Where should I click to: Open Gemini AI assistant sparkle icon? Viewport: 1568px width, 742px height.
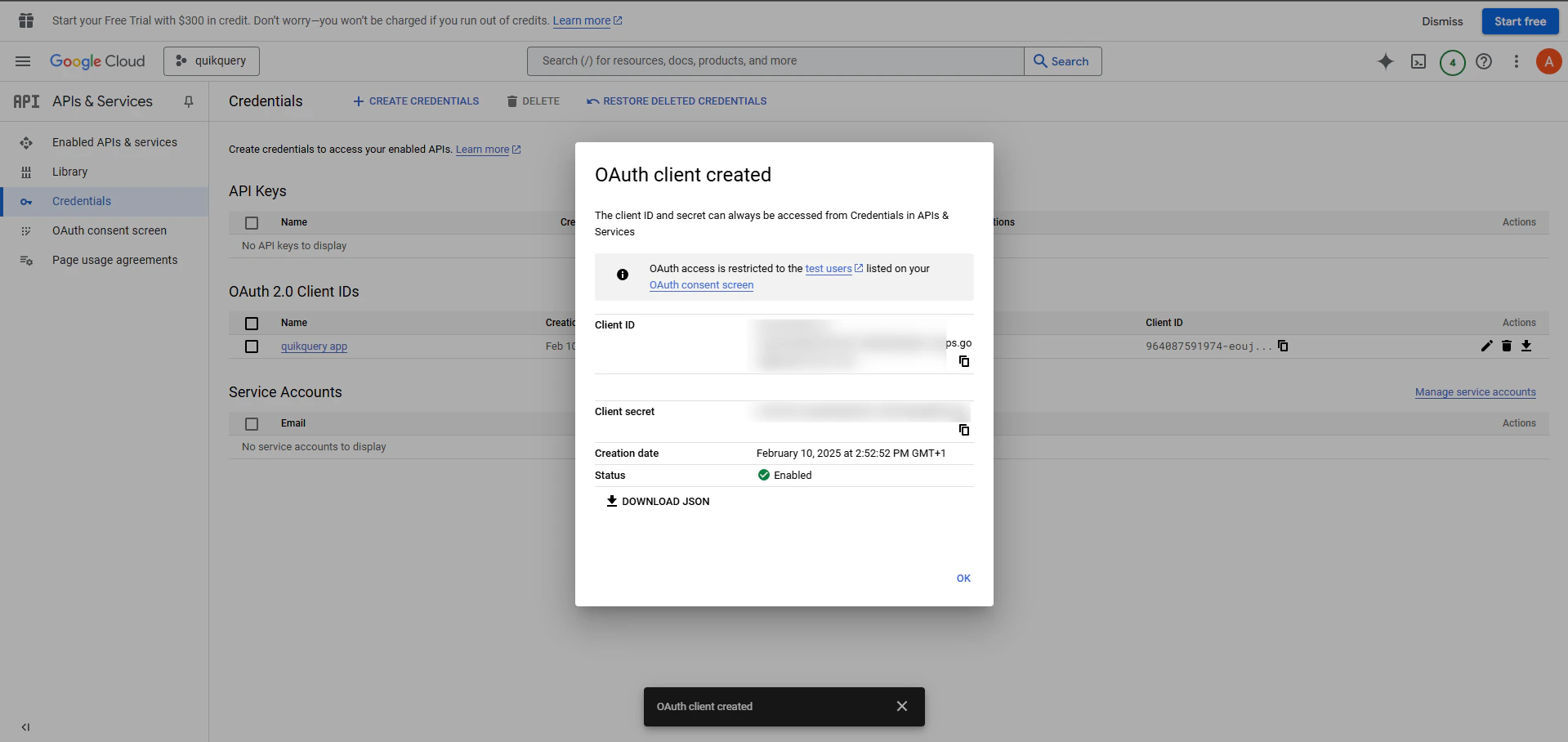click(1386, 61)
